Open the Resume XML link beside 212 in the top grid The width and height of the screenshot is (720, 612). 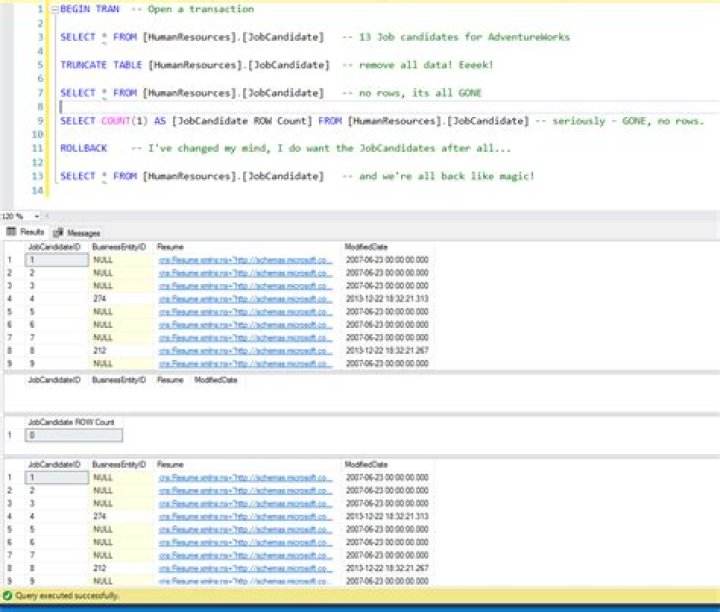[245, 351]
